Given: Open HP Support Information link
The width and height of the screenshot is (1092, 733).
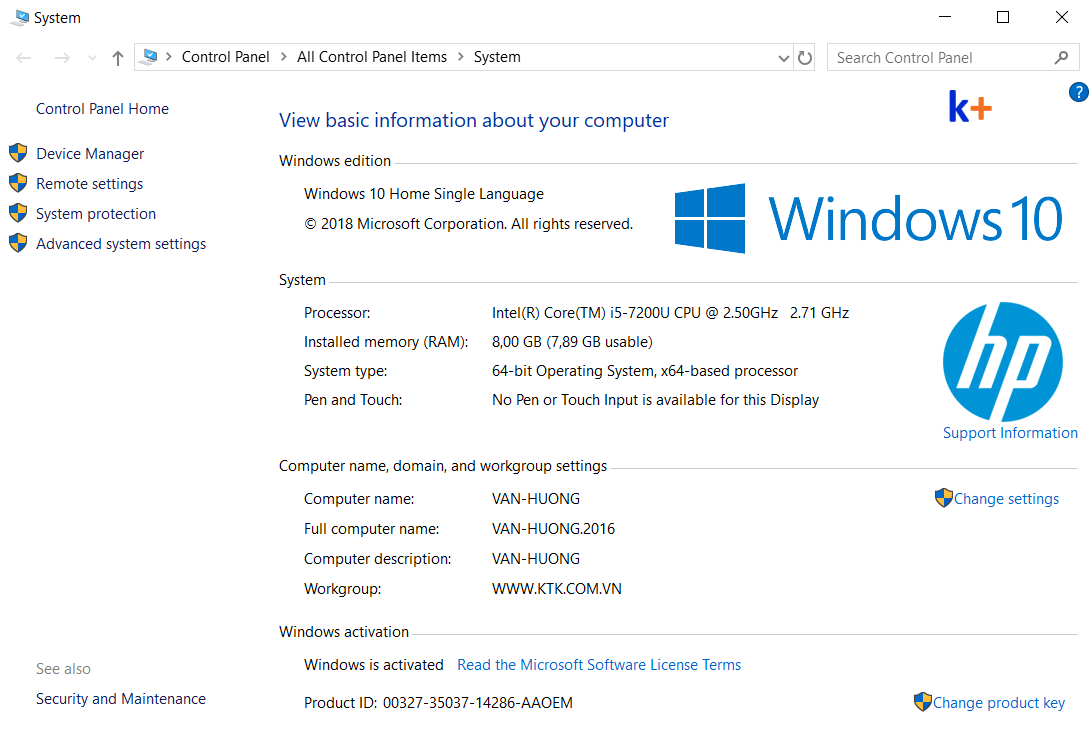Looking at the screenshot, I should (x=1011, y=433).
